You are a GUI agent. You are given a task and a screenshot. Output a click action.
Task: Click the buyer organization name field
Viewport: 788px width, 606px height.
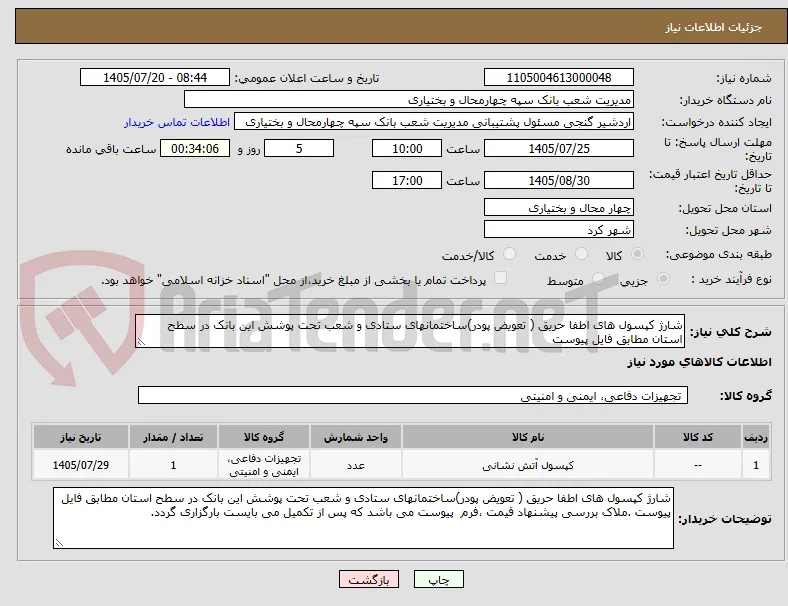click(x=409, y=99)
